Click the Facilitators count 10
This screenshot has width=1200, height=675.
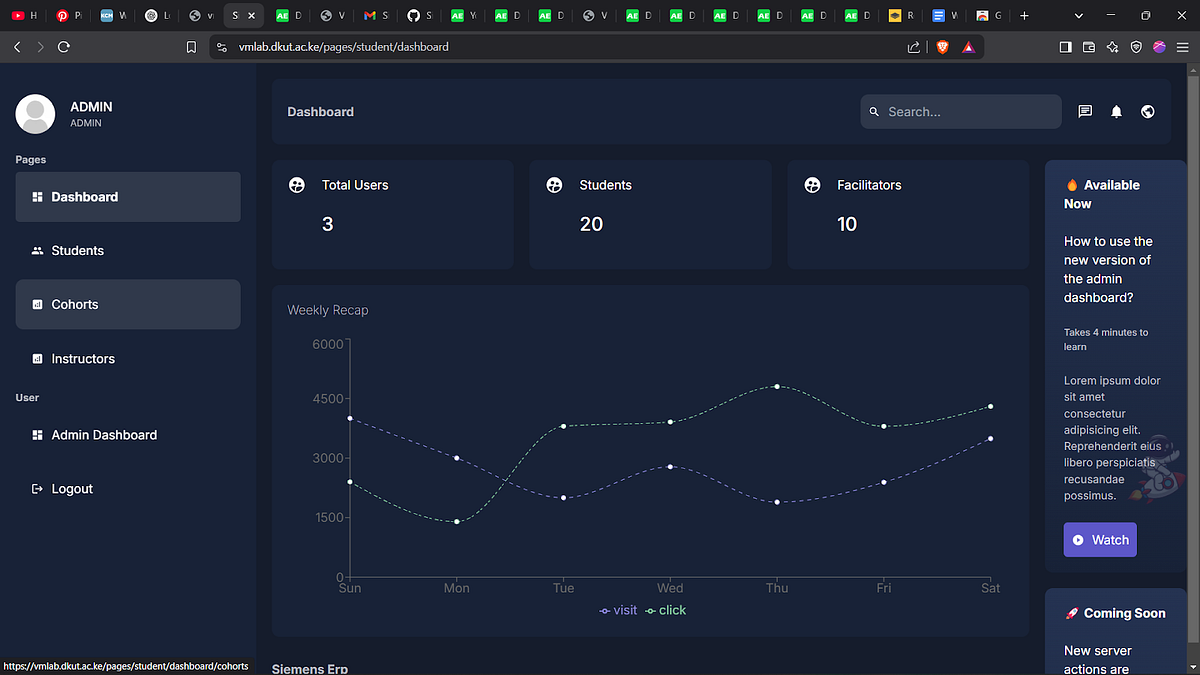[x=847, y=224]
